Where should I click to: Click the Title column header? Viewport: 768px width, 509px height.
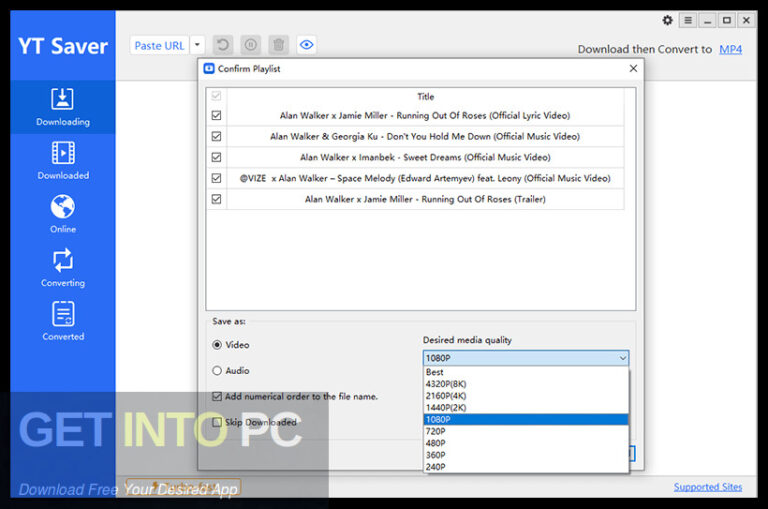tap(425, 97)
